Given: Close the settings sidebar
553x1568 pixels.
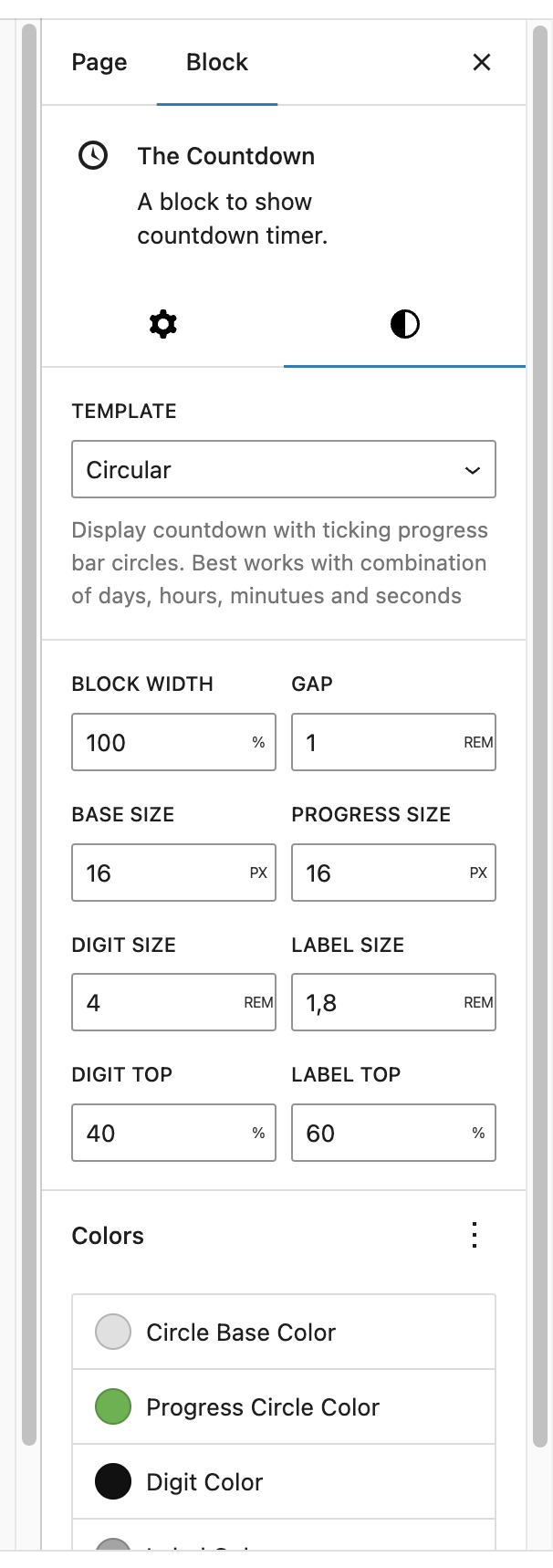Looking at the screenshot, I should [x=482, y=62].
